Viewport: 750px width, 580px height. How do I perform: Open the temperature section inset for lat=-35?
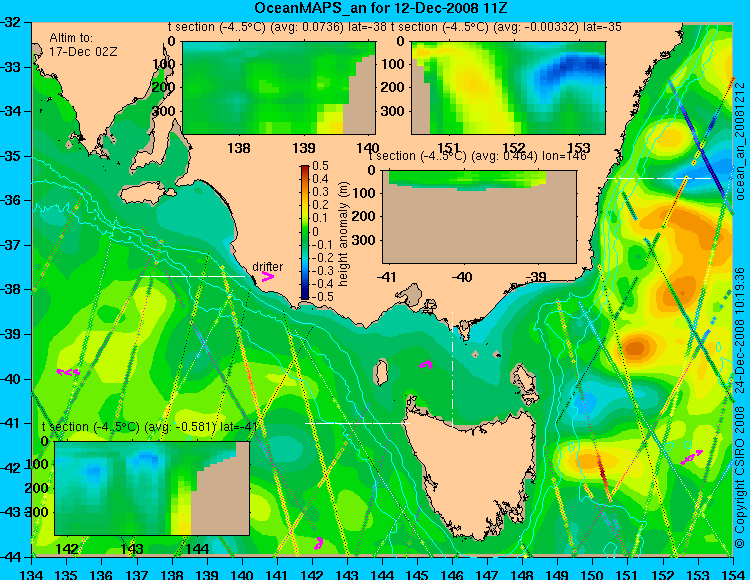point(508,88)
